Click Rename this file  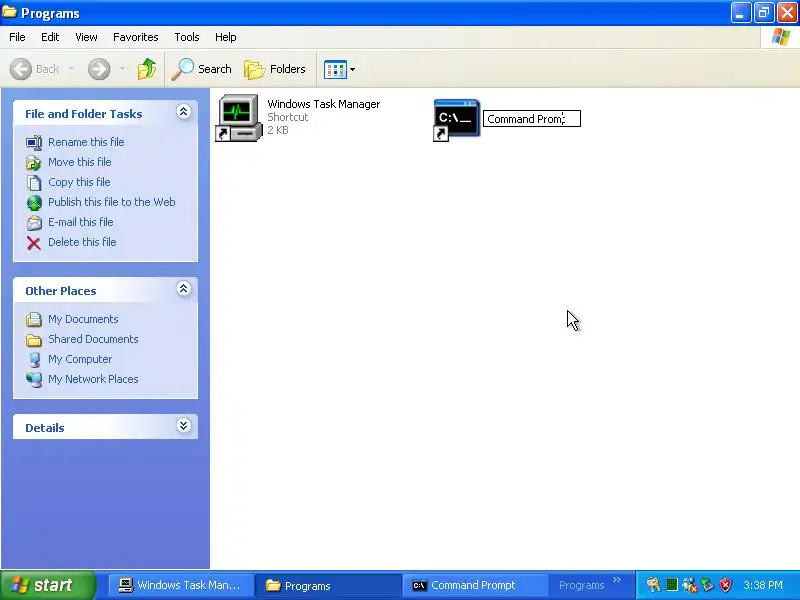click(86, 142)
